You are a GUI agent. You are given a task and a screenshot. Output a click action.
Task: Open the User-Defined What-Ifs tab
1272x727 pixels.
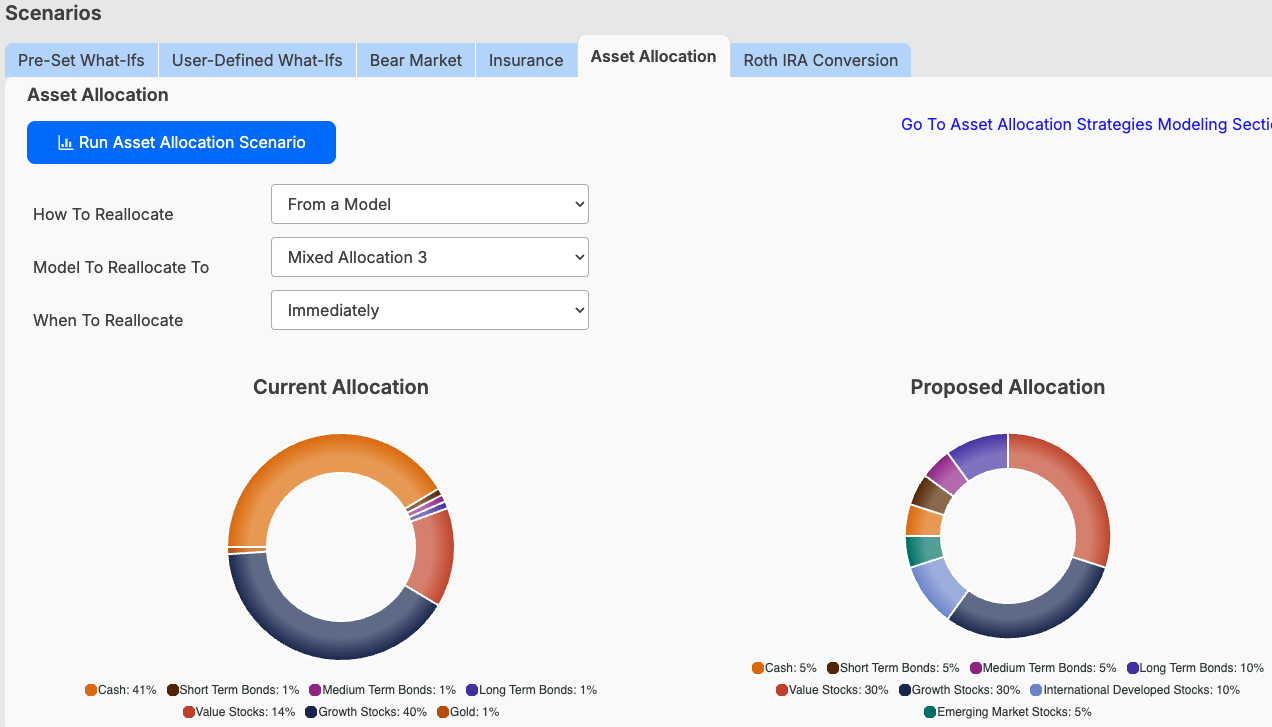pos(256,60)
